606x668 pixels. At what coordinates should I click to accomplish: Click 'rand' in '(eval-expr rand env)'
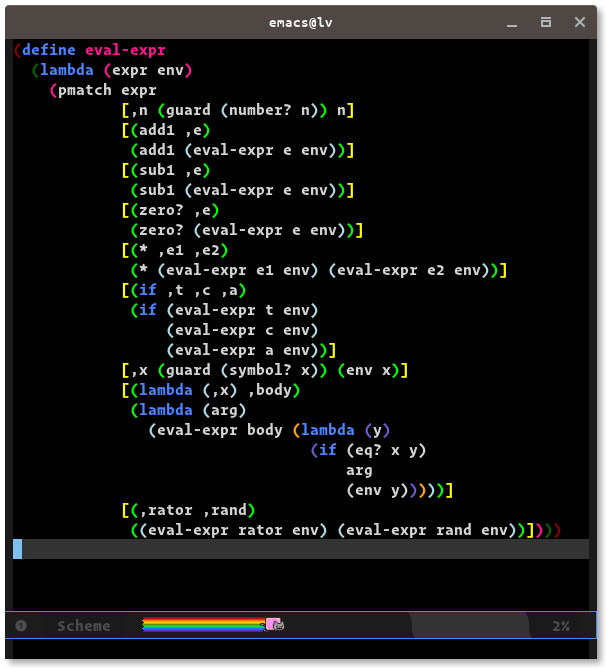[x=454, y=530]
